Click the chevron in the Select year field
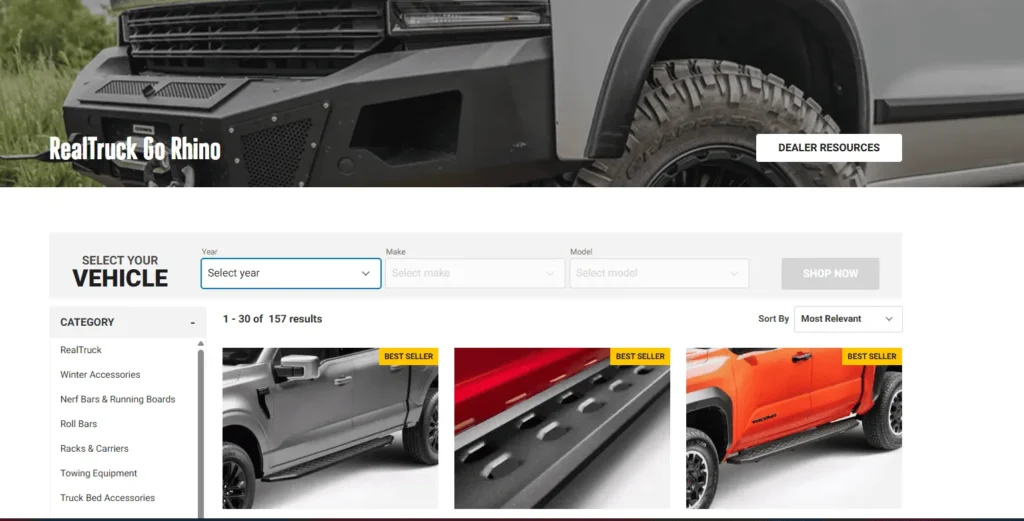 [x=366, y=274]
